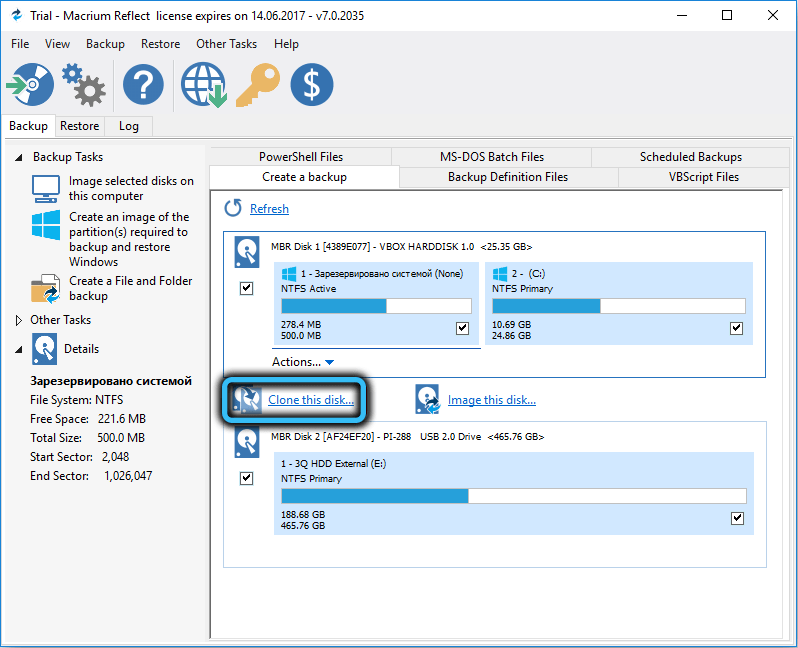Click the system reserved partition usage bar
Viewport: 798px width, 648px height.
[377, 306]
